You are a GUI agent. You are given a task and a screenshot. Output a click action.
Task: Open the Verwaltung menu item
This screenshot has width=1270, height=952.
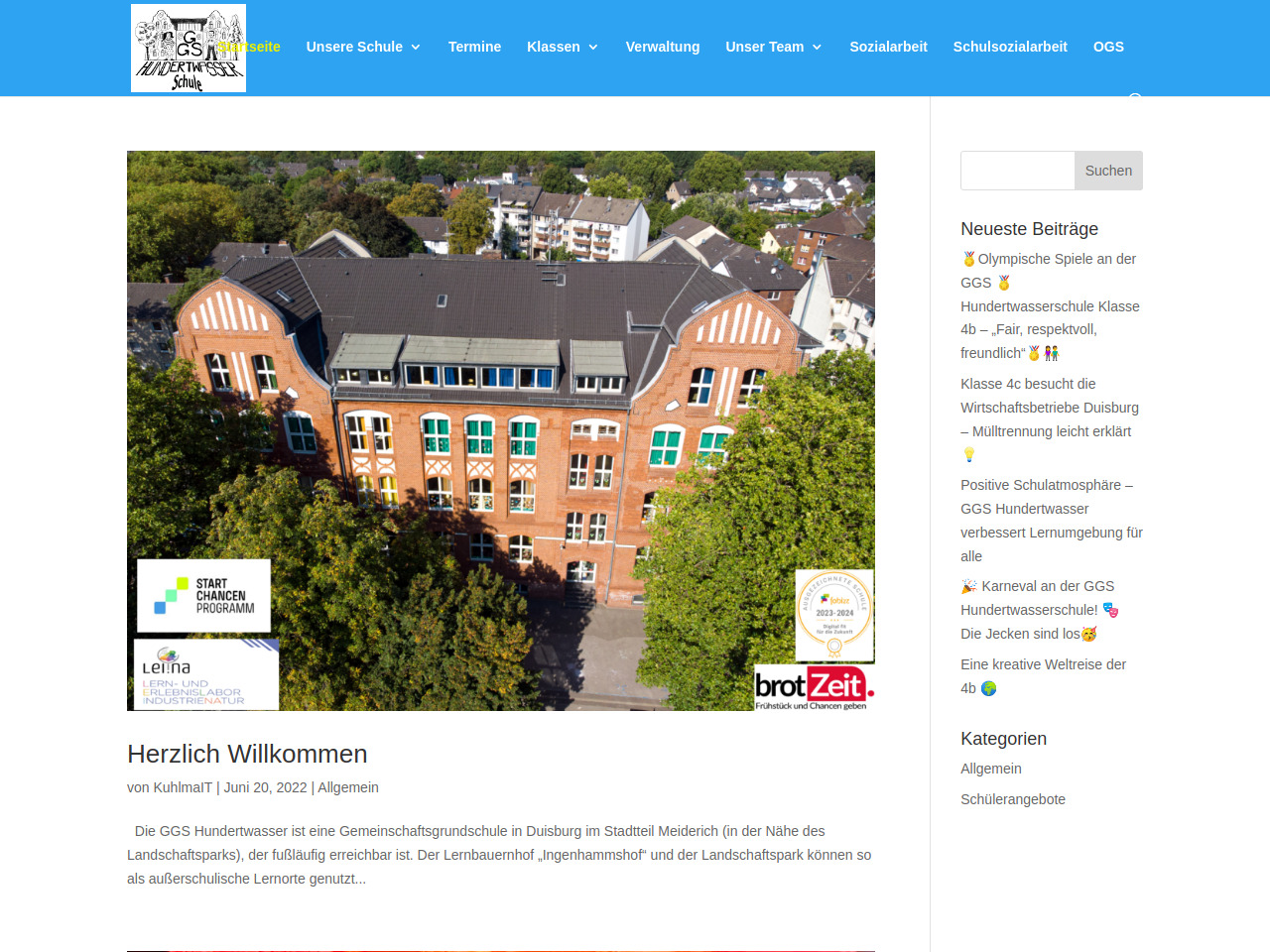click(663, 47)
